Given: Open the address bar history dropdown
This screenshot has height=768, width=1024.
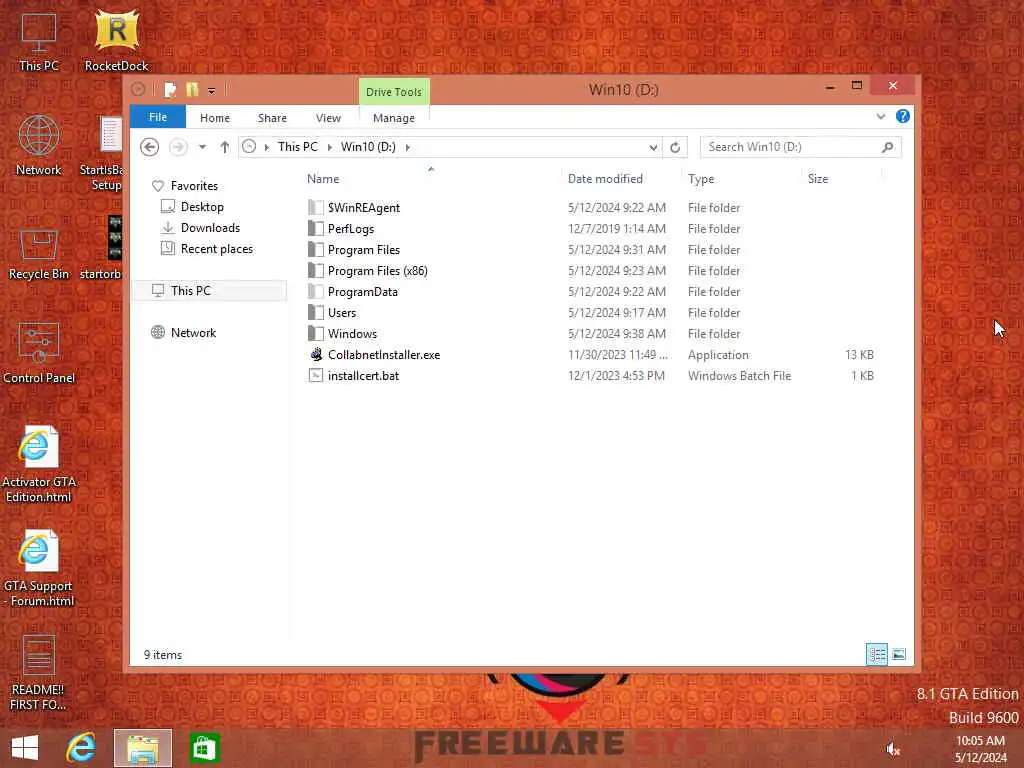Looking at the screenshot, I should point(653,148).
